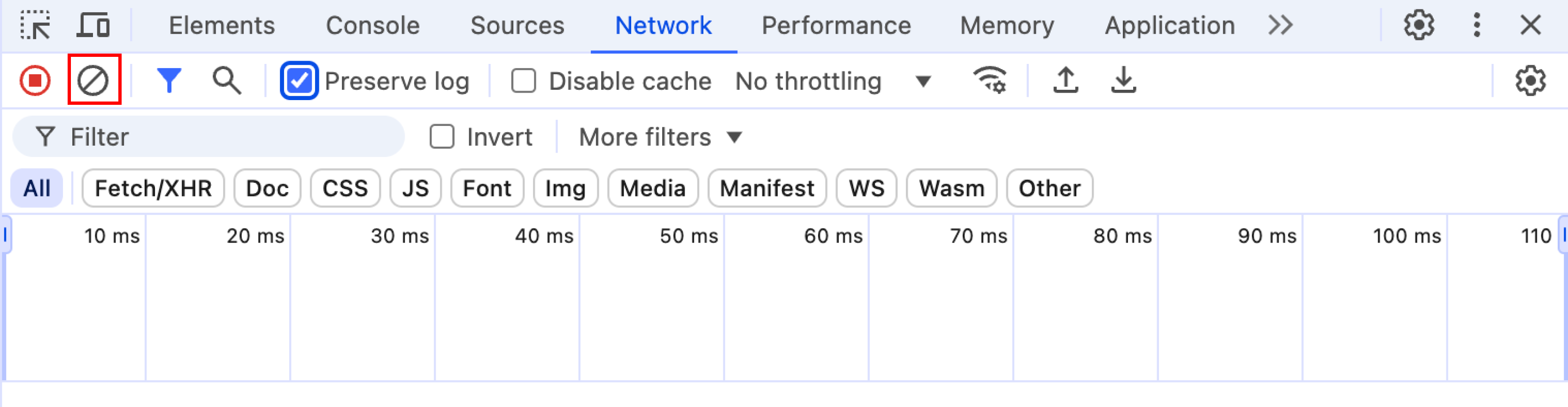This screenshot has width=1568, height=407.
Task: Open network conditions wifi icon
Action: tap(990, 80)
